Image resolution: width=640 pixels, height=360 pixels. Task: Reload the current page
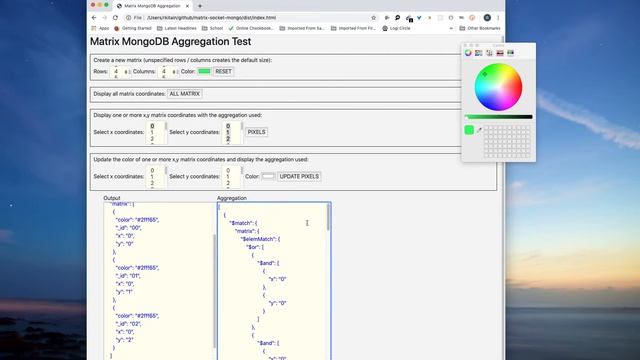pyautogui.click(x=115, y=18)
